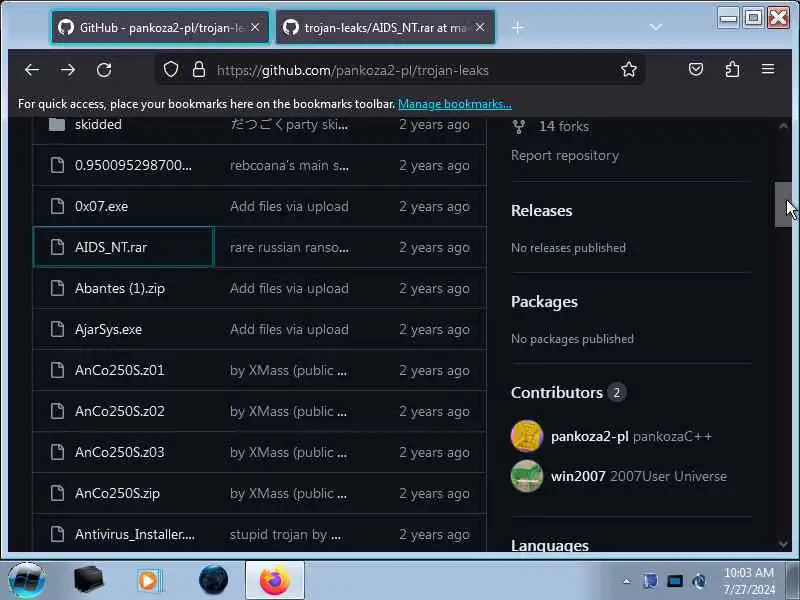Open Abantes (1).zip file

(119, 288)
